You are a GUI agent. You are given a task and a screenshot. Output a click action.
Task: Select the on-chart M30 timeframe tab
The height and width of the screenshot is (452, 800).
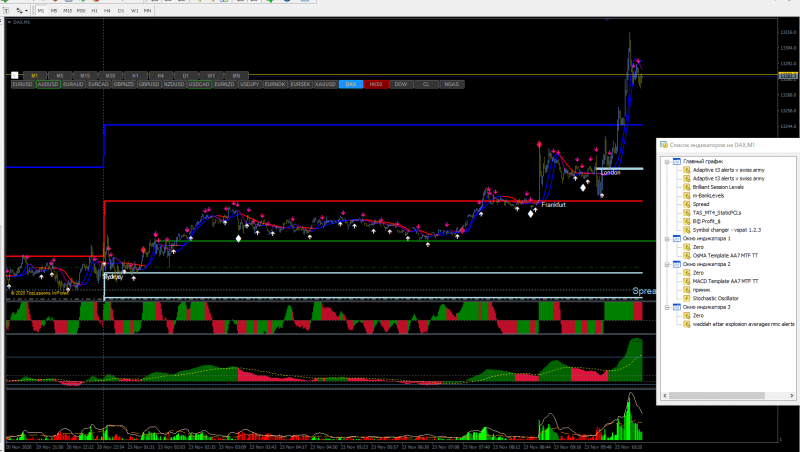pyautogui.click(x=110, y=76)
